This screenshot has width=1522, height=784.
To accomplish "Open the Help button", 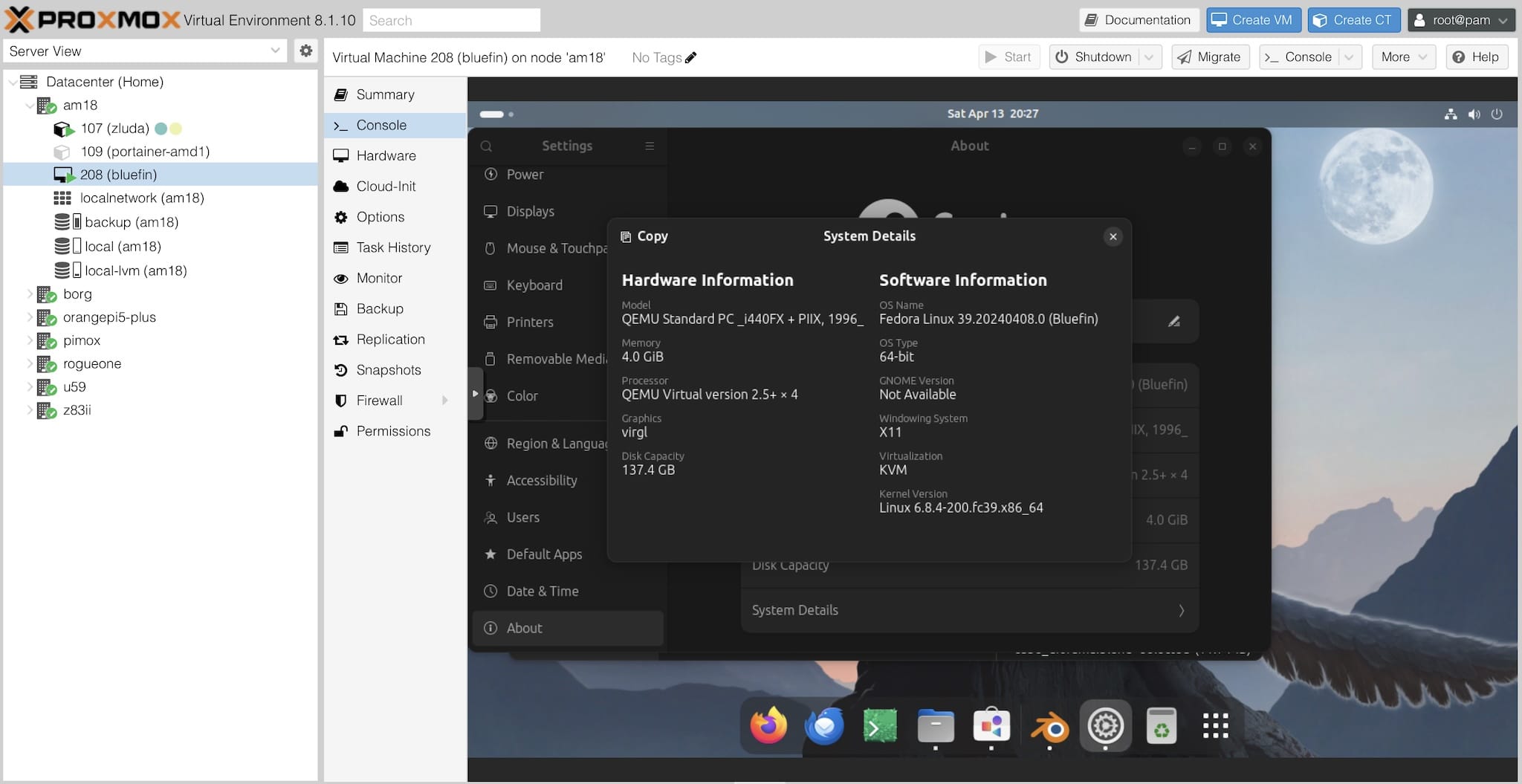I will [x=1477, y=57].
